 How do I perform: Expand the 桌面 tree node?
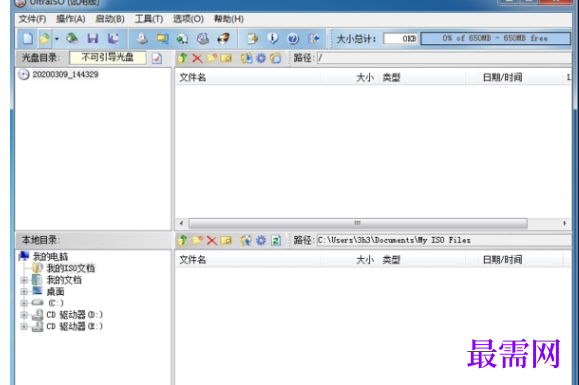(x=24, y=292)
